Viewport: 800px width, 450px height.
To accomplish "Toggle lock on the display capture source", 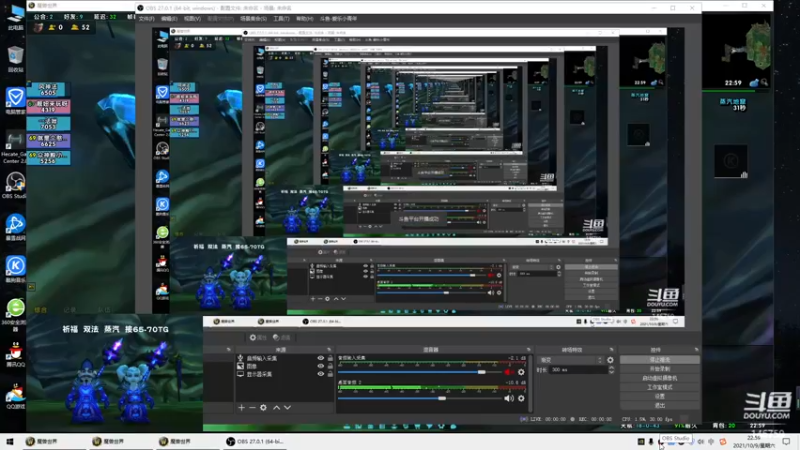I will point(330,373).
